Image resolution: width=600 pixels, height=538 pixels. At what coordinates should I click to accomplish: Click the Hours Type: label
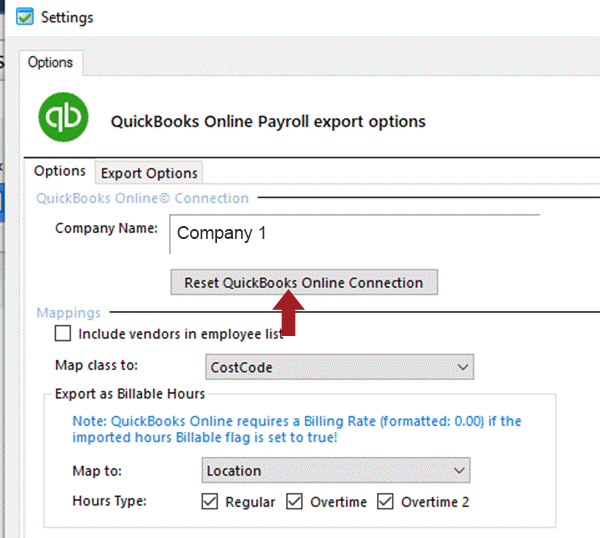coord(109,501)
